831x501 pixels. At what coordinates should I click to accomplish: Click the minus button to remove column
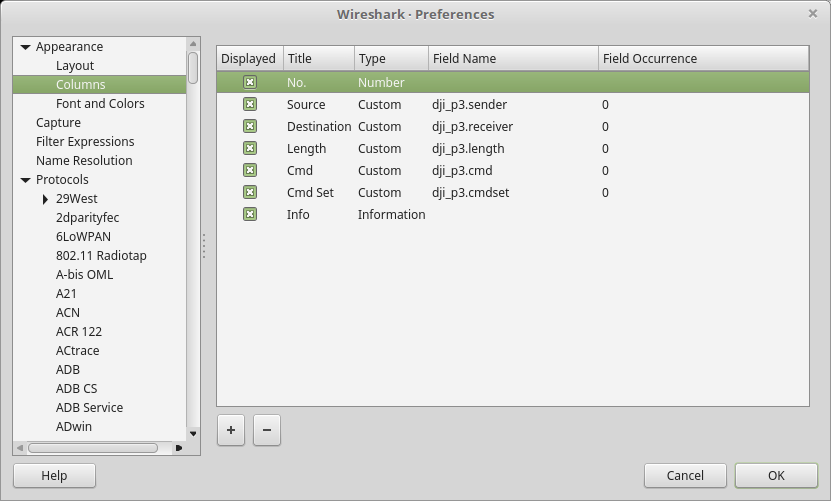click(x=266, y=430)
